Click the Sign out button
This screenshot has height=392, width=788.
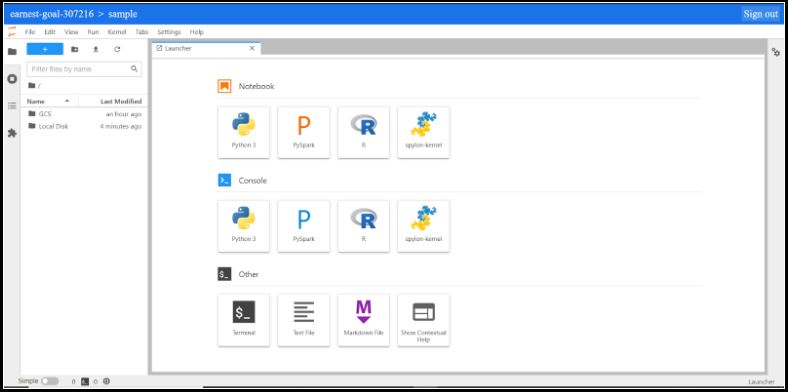coord(761,14)
